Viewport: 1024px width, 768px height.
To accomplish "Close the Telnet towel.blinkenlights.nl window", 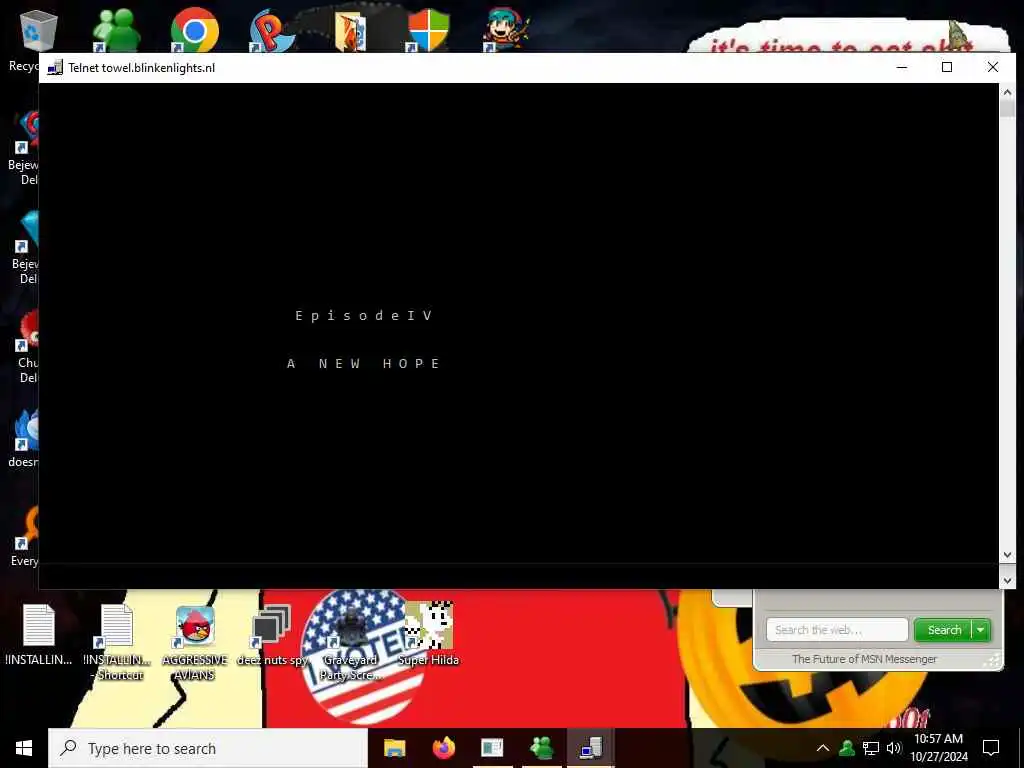I will [x=993, y=67].
